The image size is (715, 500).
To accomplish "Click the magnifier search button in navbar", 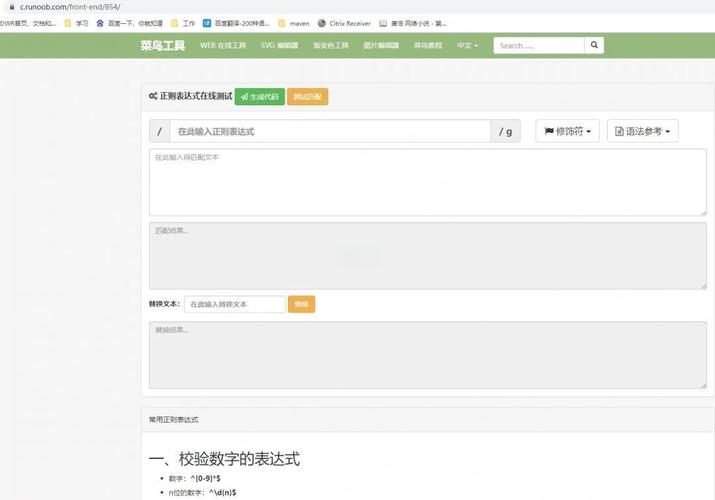I will [594, 45].
